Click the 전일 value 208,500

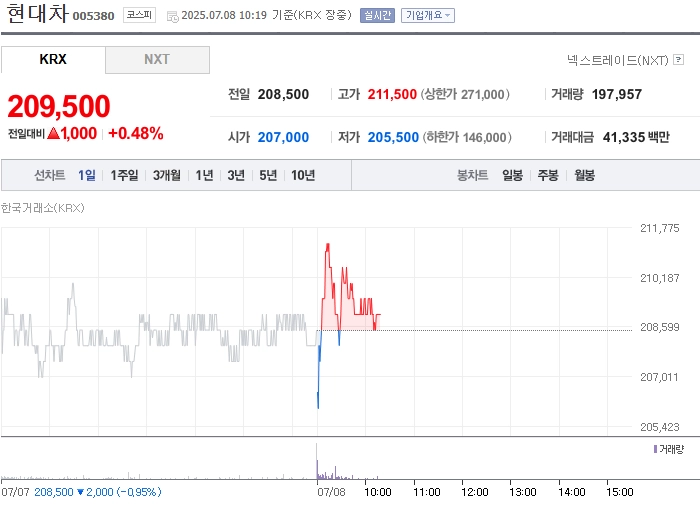283,94
